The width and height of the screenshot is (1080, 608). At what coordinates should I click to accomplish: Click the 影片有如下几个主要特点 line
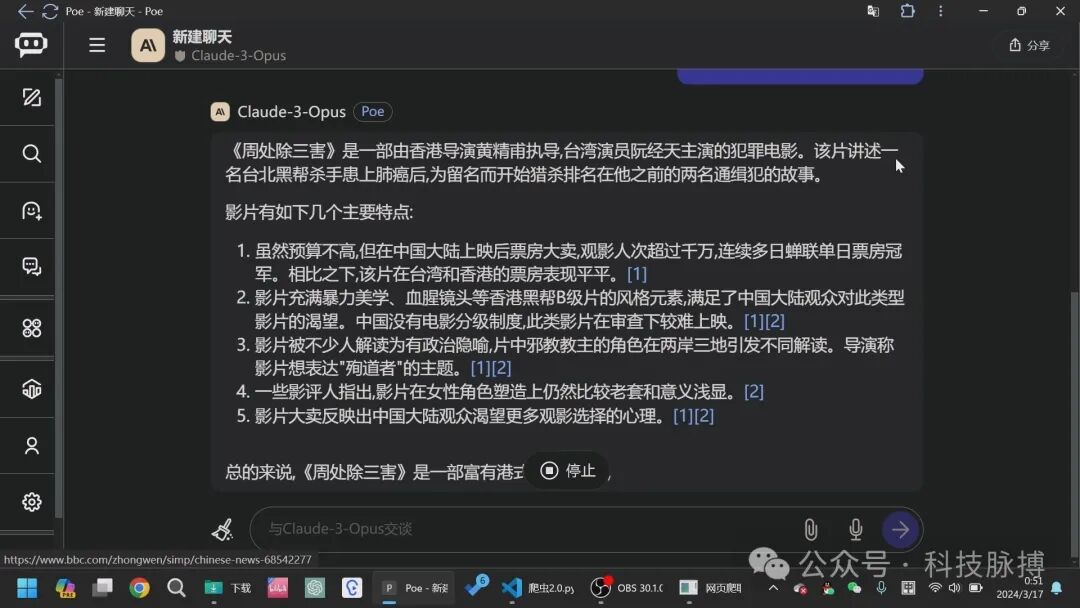319,212
